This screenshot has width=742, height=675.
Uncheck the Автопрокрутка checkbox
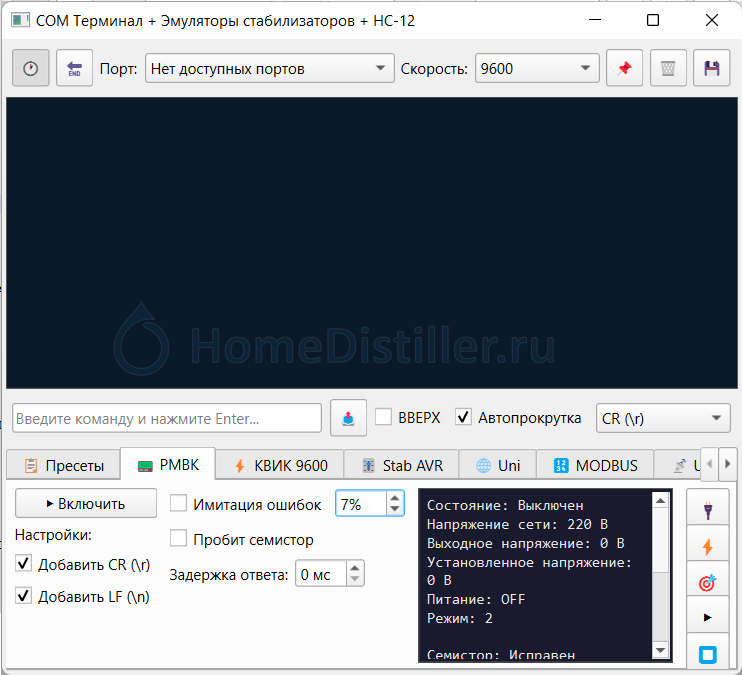pos(463,418)
